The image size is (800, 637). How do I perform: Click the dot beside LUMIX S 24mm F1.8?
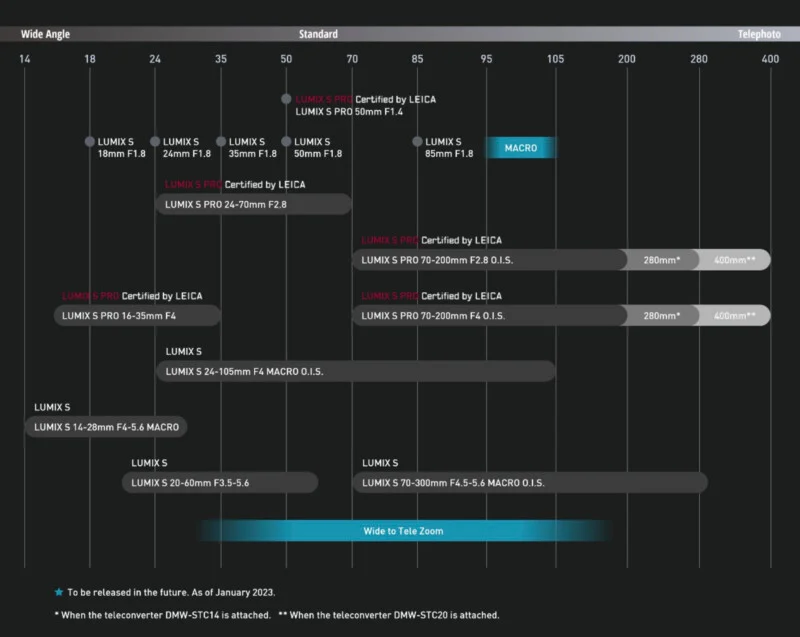155,142
